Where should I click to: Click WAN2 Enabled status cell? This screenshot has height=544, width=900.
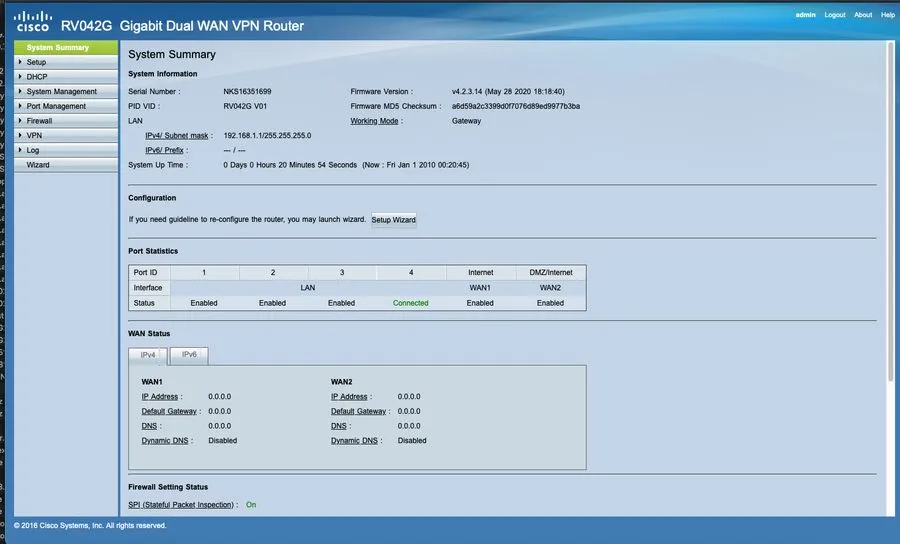[x=550, y=303]
